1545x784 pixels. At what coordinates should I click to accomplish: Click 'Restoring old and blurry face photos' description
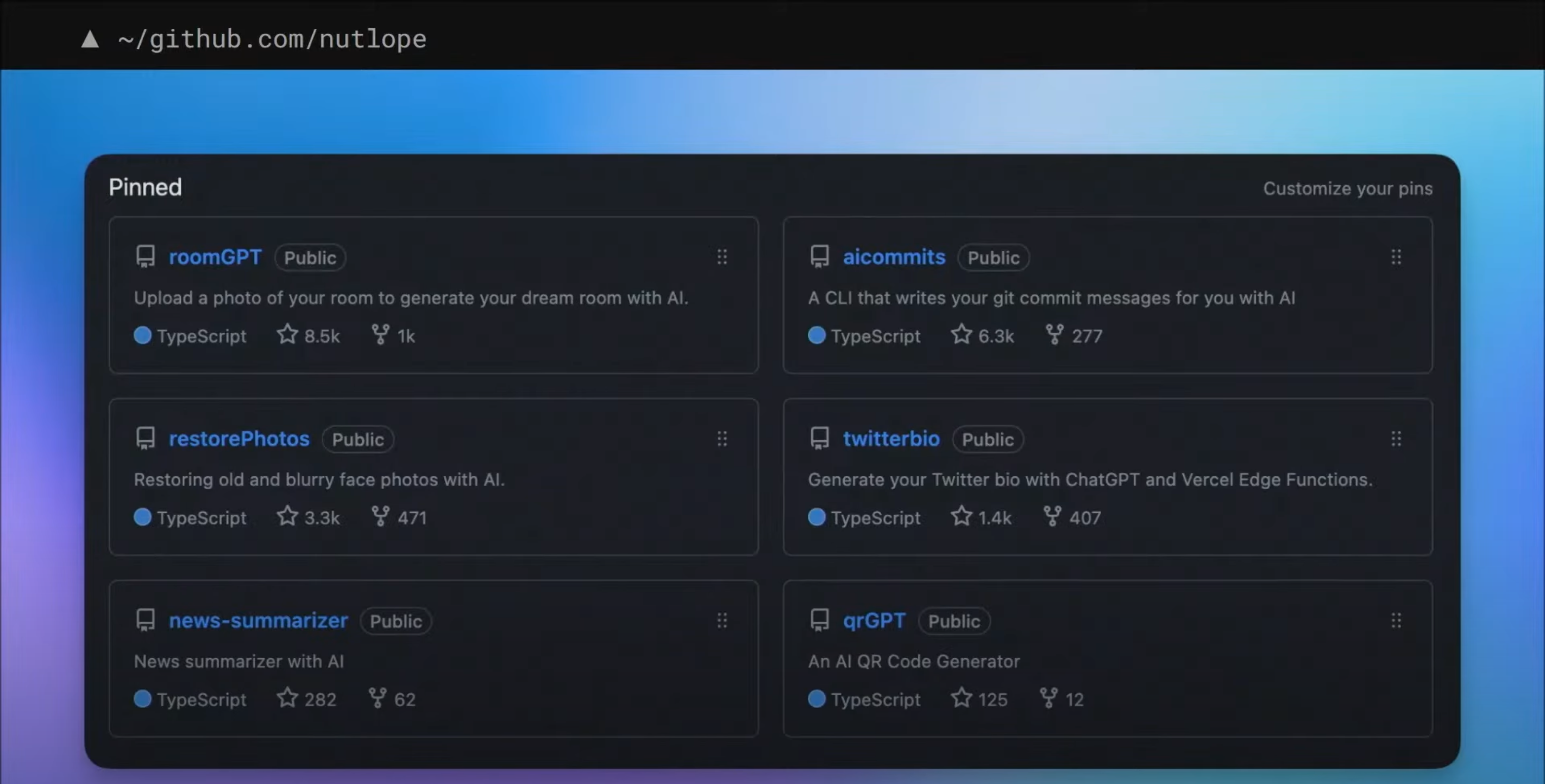pyautogui.click(x=319, y=479)
